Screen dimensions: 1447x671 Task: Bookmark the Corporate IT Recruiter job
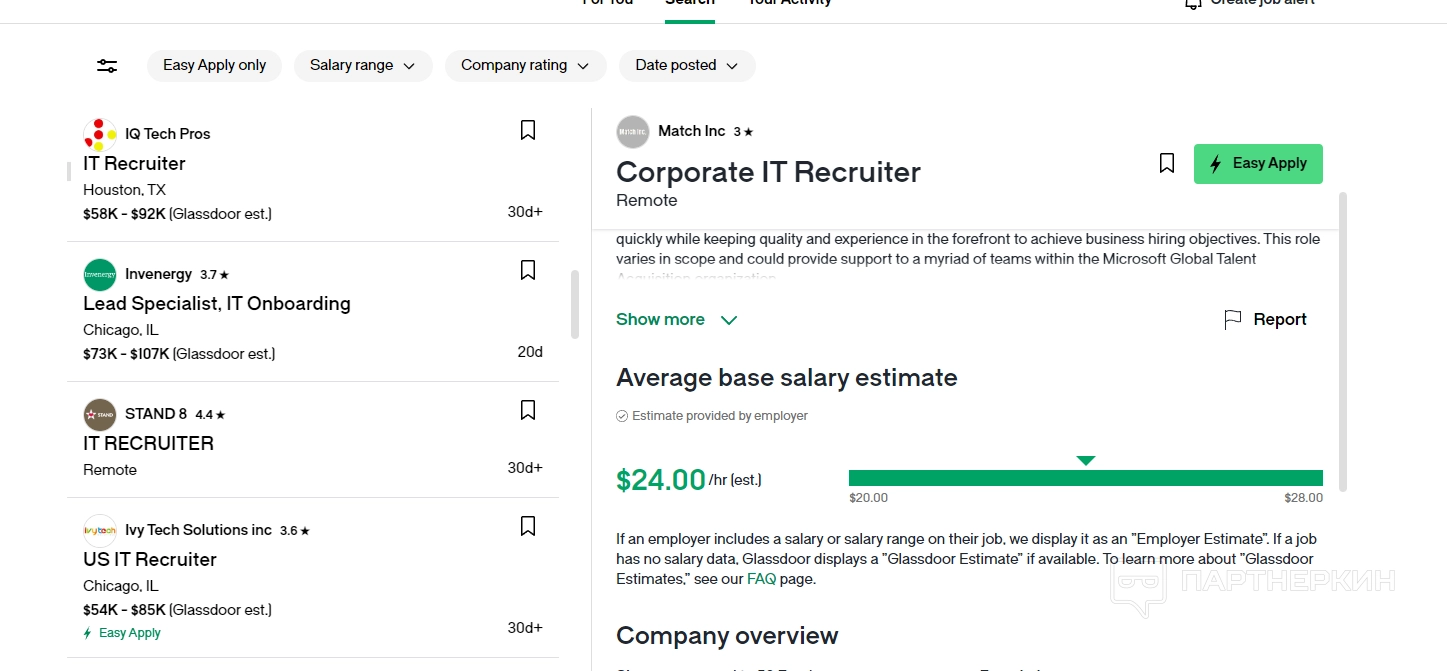[1166, 163]
